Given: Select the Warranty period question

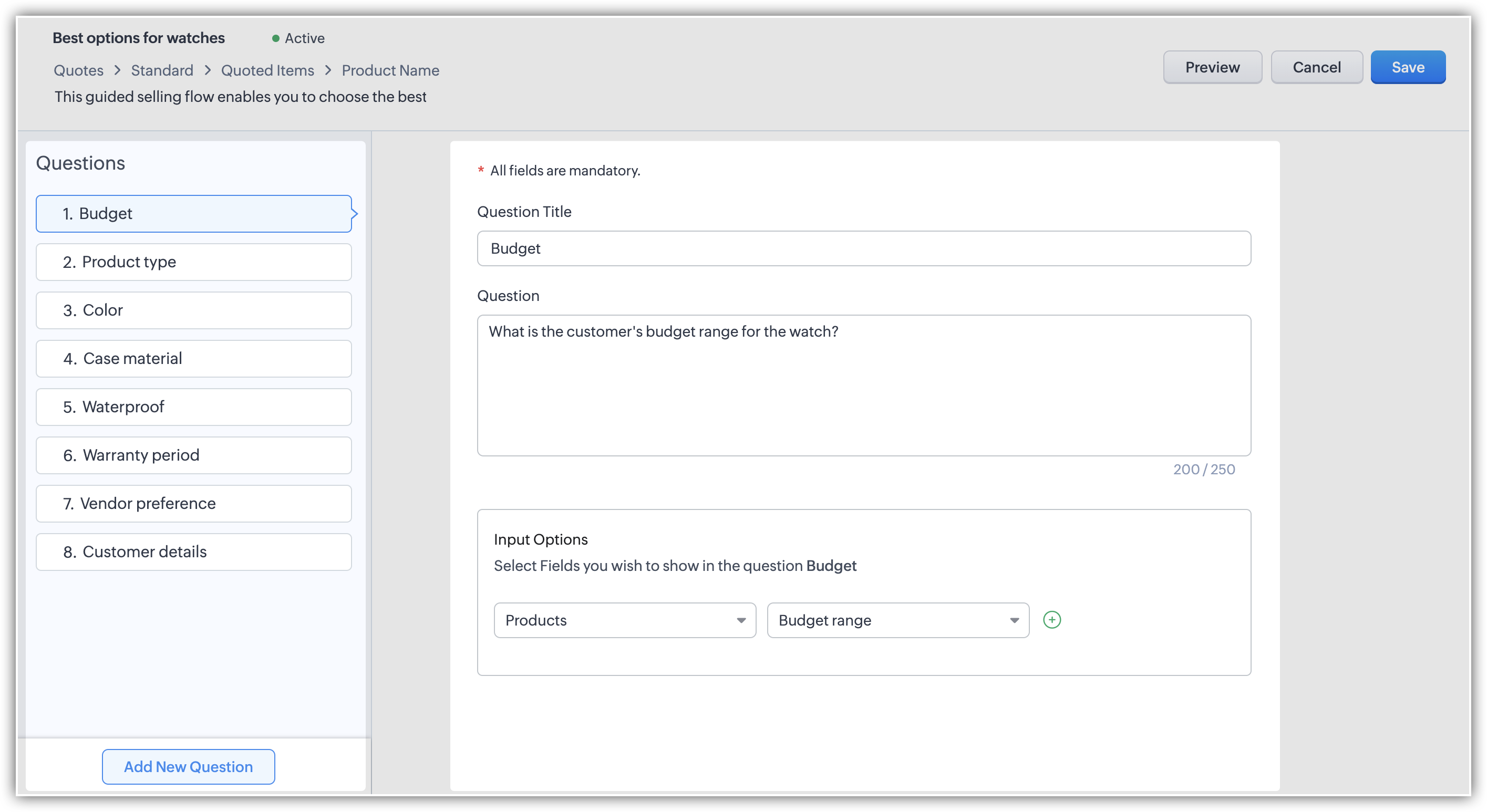Looking at the screenshot, I should tap(193, 455).
